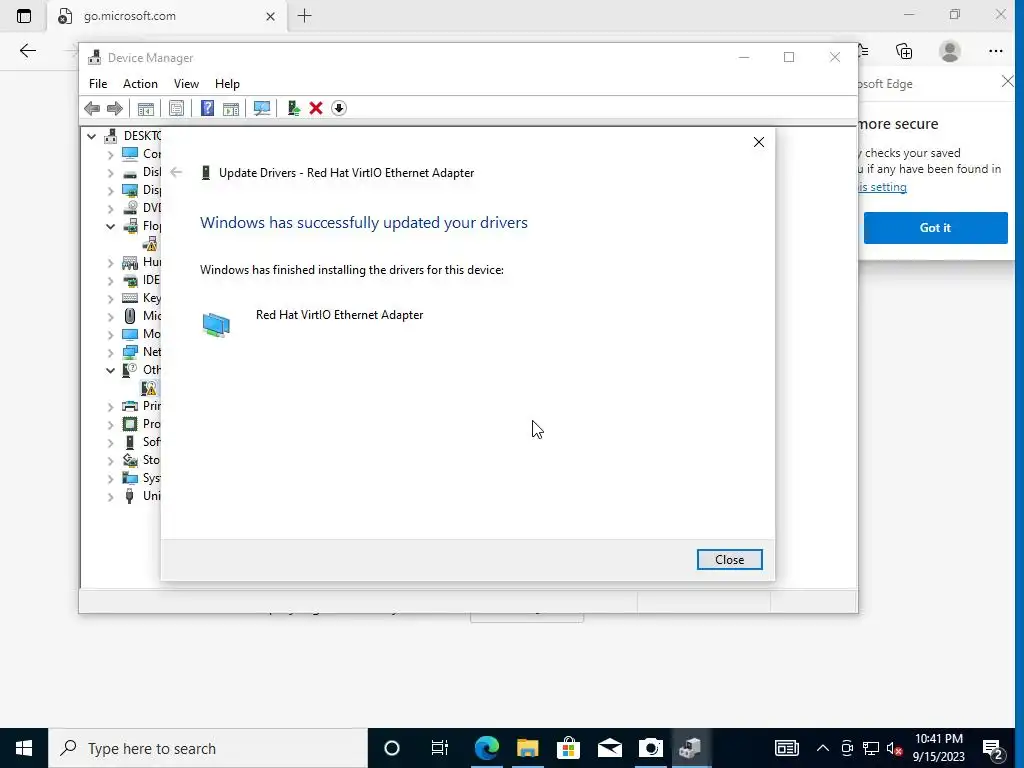The height and width of the screenshot is (768, 1024).
Task: Open Edge Settings and more ellipsis menu
Action: tap(996, 51)
